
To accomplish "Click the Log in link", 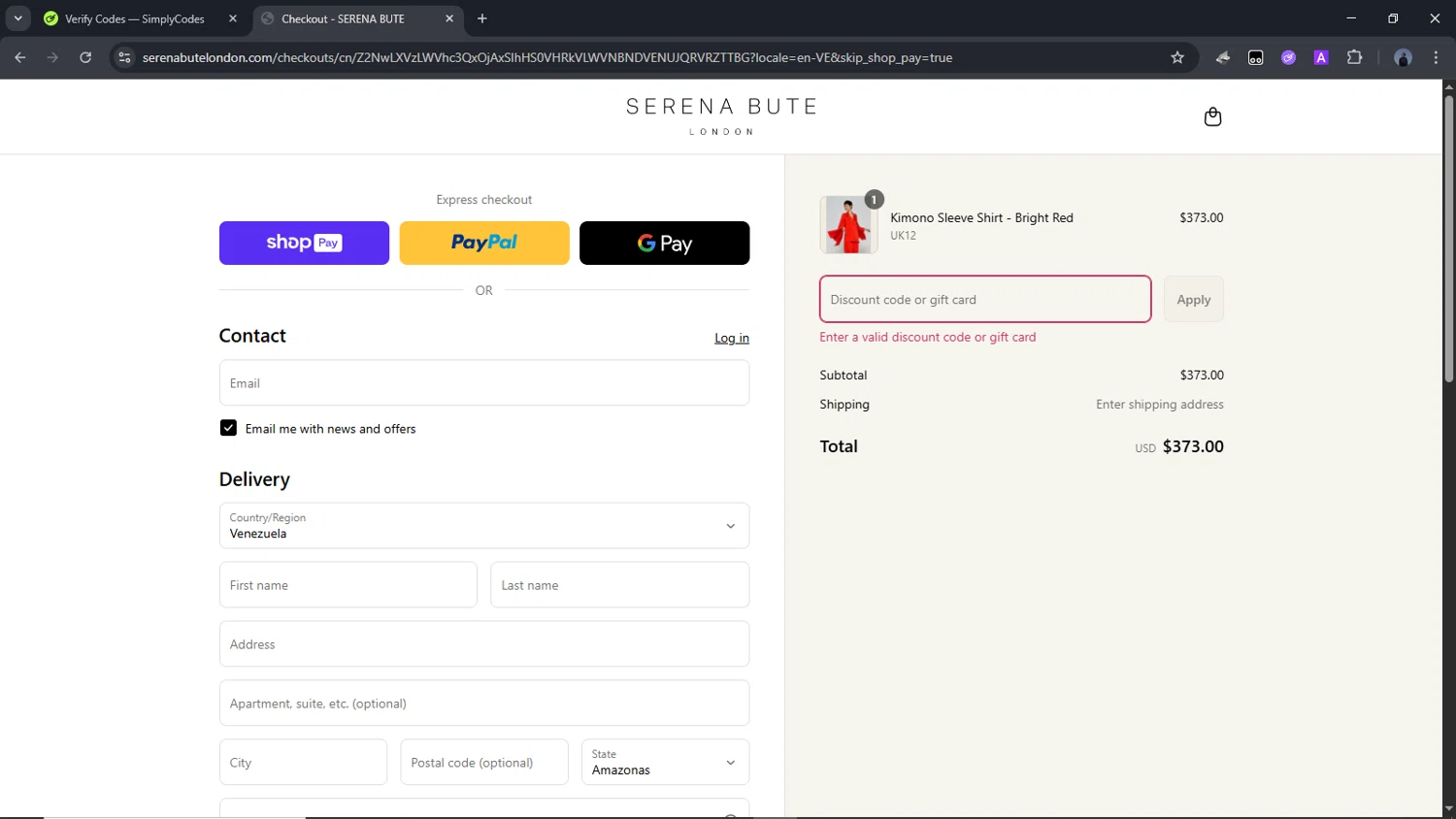I will [x=732, y=338].
